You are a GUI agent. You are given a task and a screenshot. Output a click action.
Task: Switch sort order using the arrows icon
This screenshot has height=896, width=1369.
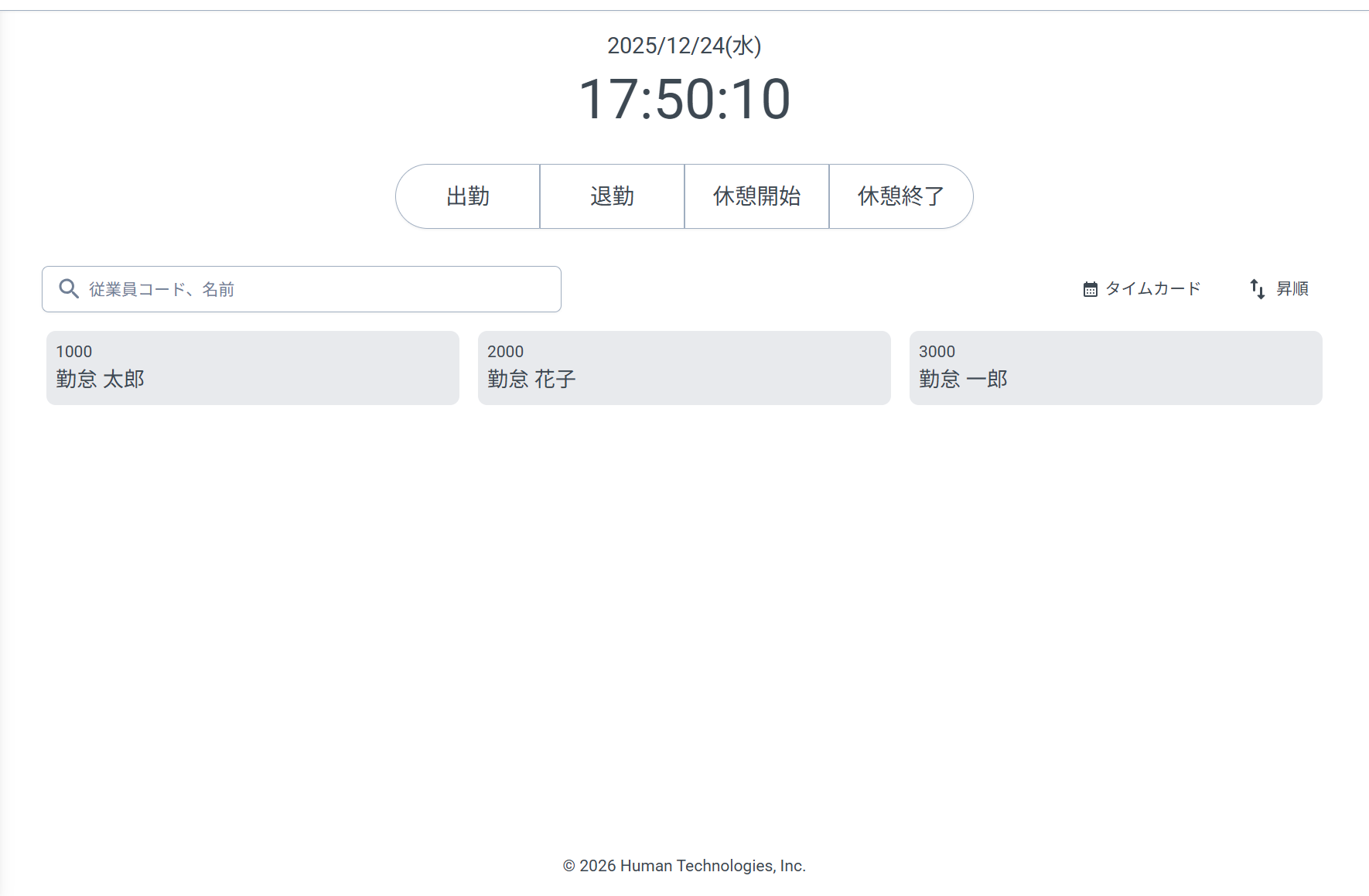[1256, 288]
